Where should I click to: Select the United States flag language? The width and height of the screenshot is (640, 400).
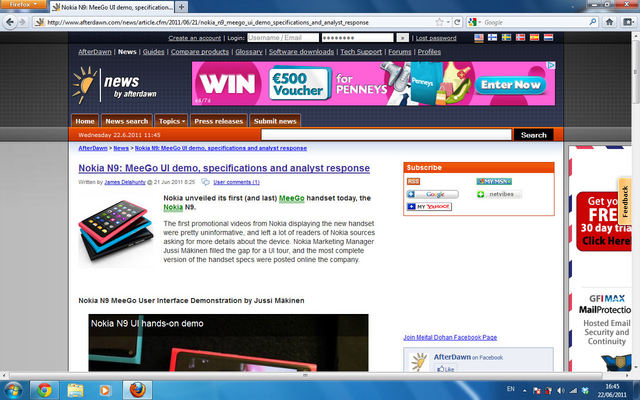[479, 38]
